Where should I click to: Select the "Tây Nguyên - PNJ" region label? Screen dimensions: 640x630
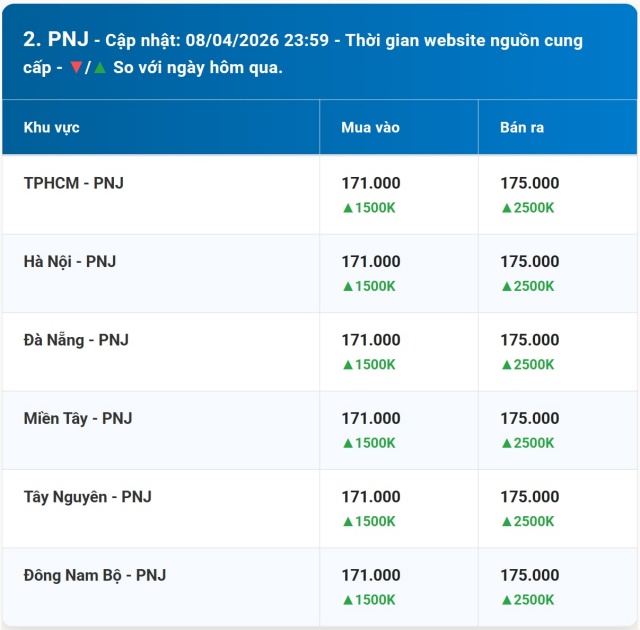pyautogui.click(x=88, y=497)
